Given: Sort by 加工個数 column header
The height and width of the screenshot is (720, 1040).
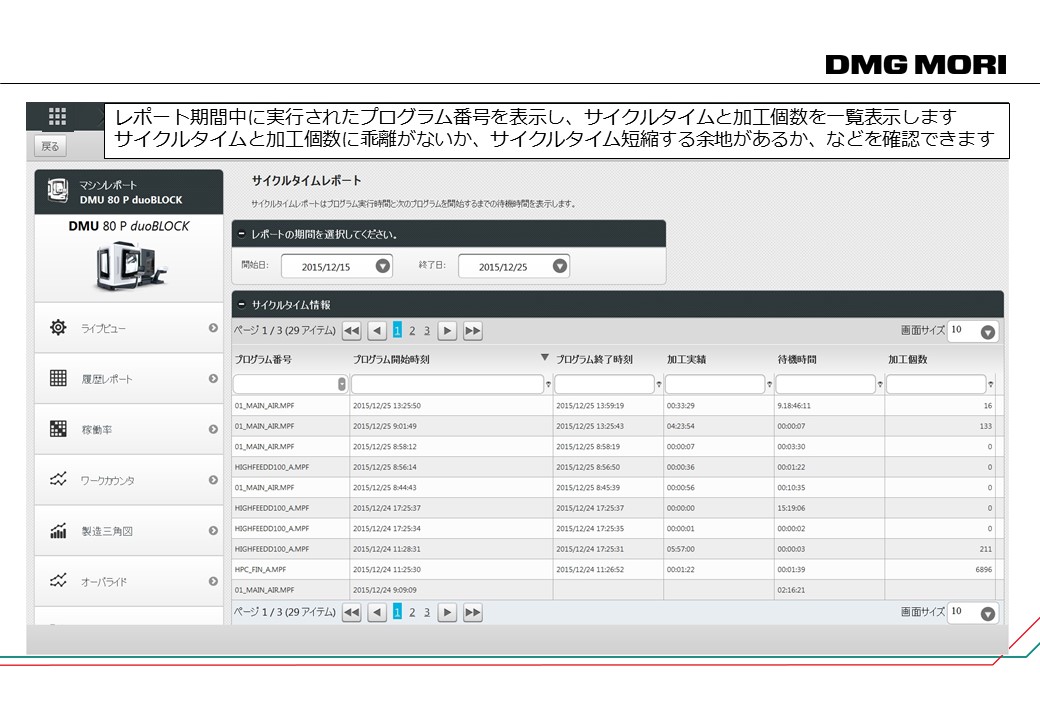Looking at the screenshot, I should pos(907,359).
